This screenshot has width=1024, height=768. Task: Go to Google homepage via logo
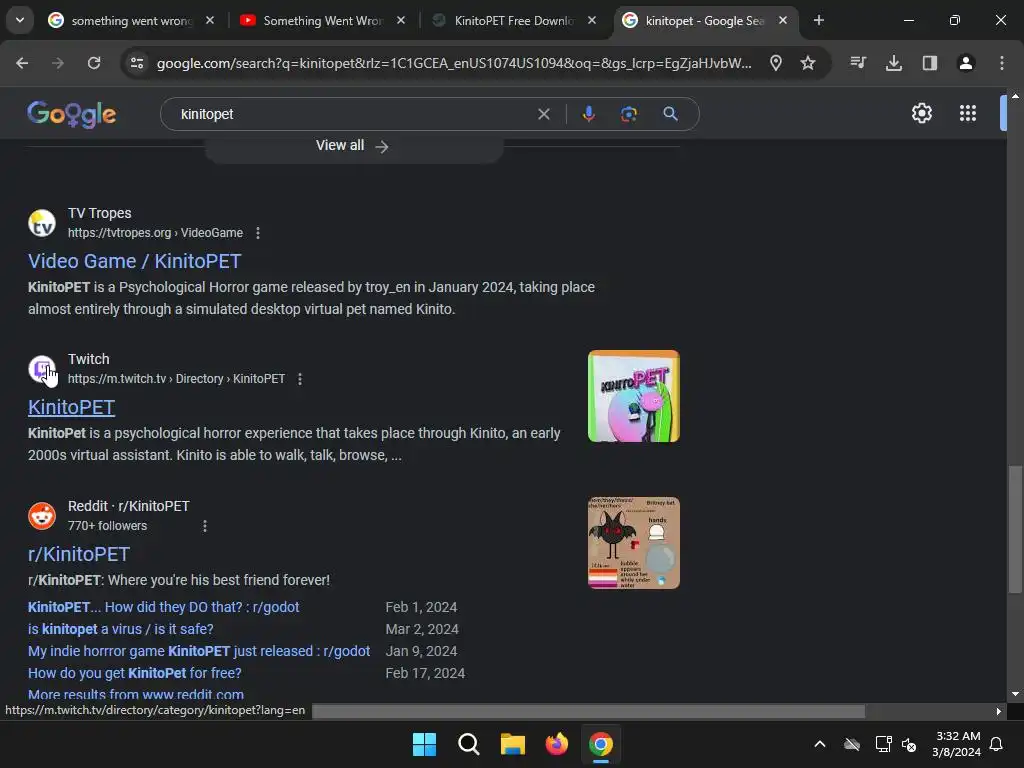pyautogui.click(x=72, y=114)
